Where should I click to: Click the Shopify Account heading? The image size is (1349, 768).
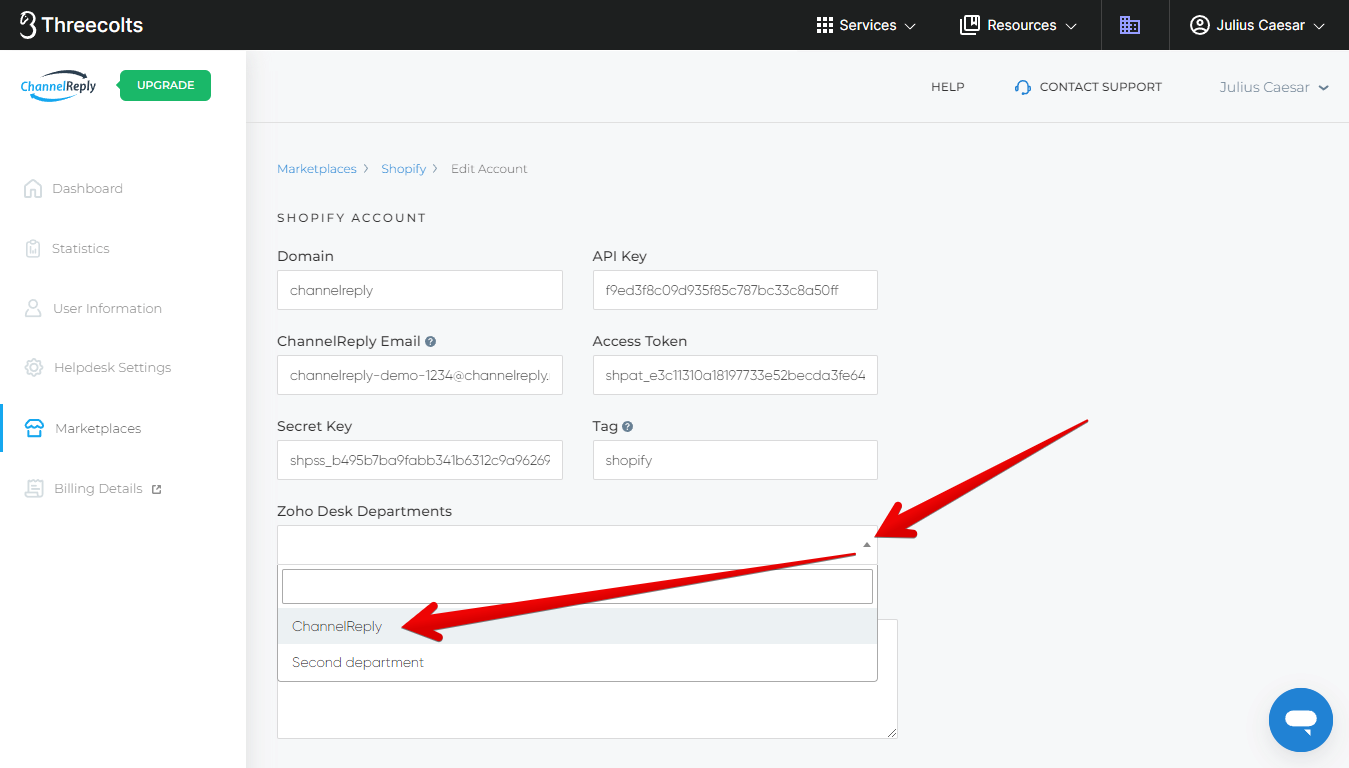[351, 218]
